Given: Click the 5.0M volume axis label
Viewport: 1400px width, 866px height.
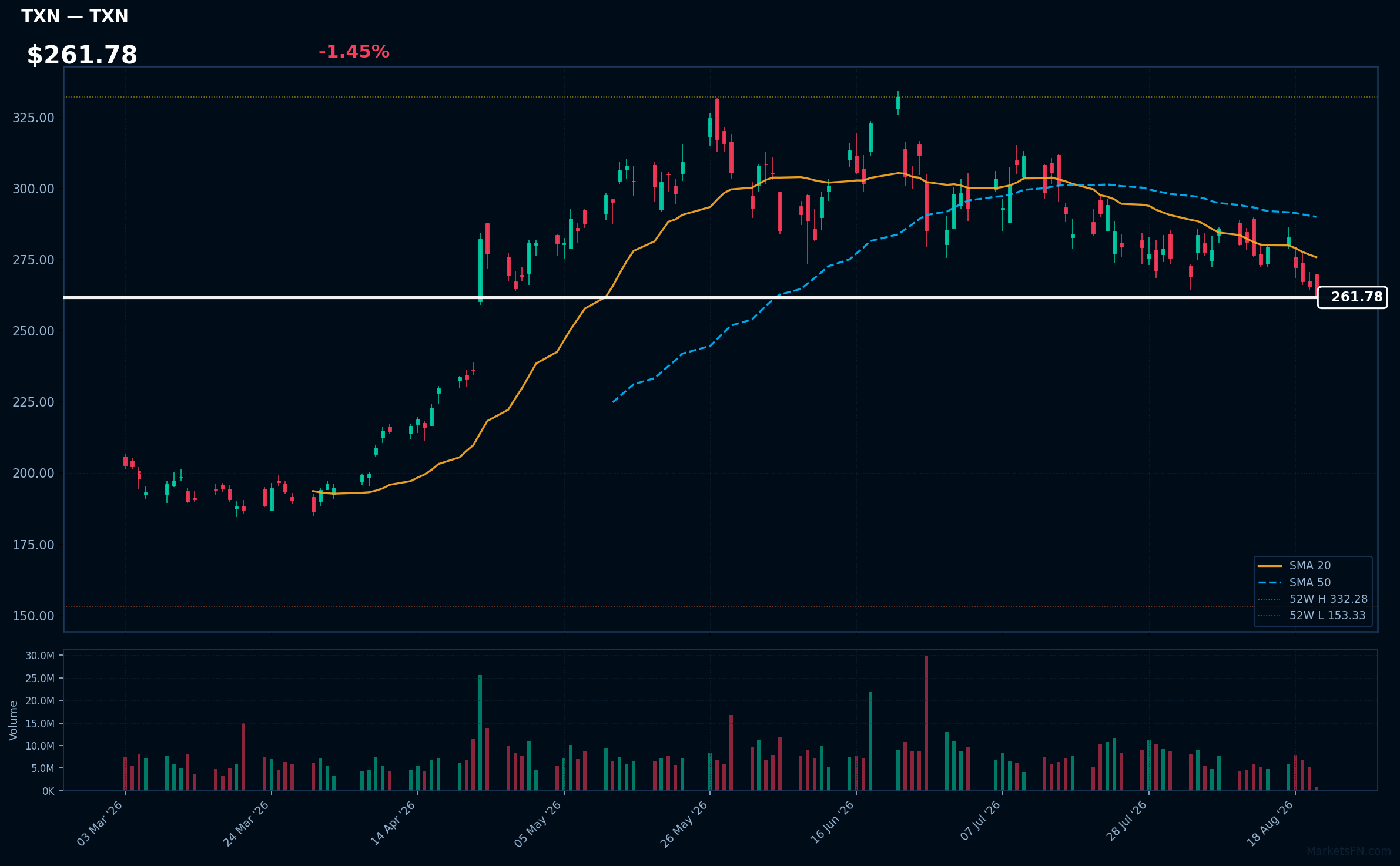Looking at the screenshot, I should tap(43, 769).
